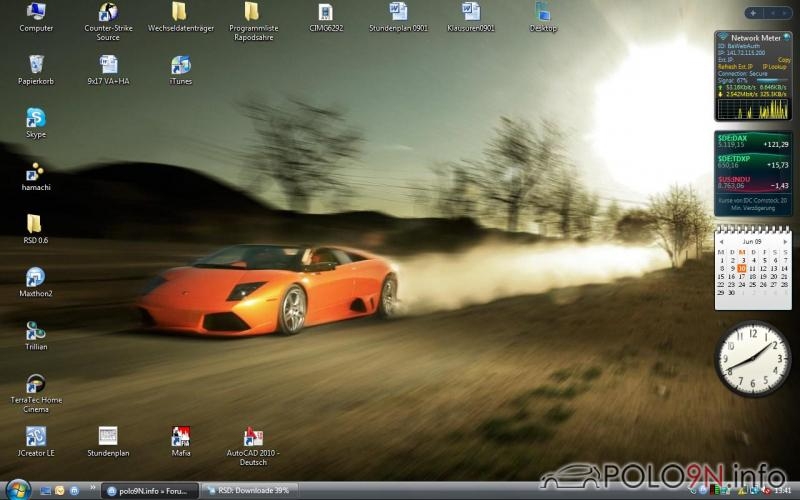Open the Wechseldatenträger folder

pyautogui.click(x=181, y=13)
